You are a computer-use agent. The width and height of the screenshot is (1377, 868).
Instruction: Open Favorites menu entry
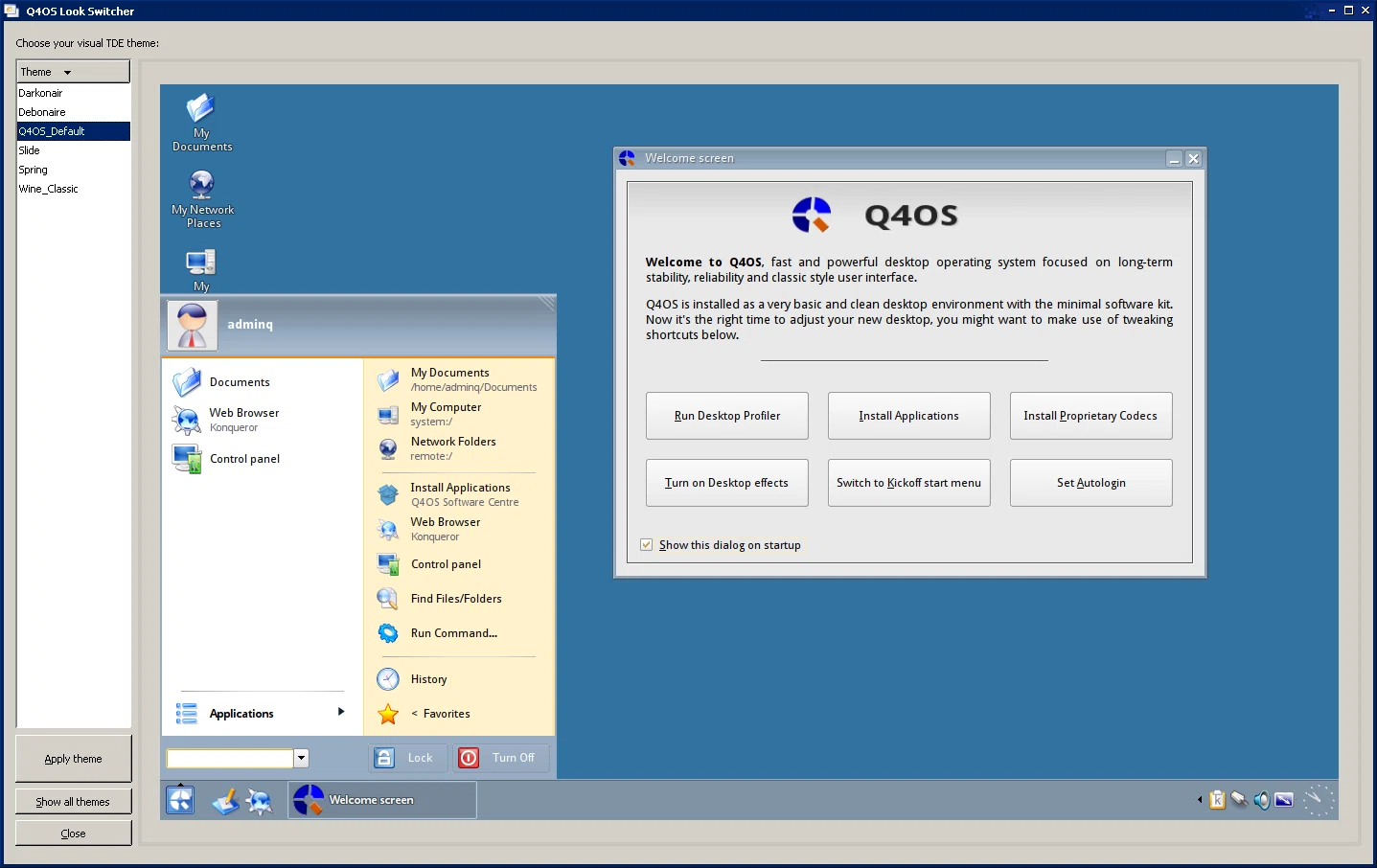coord(459,714)
